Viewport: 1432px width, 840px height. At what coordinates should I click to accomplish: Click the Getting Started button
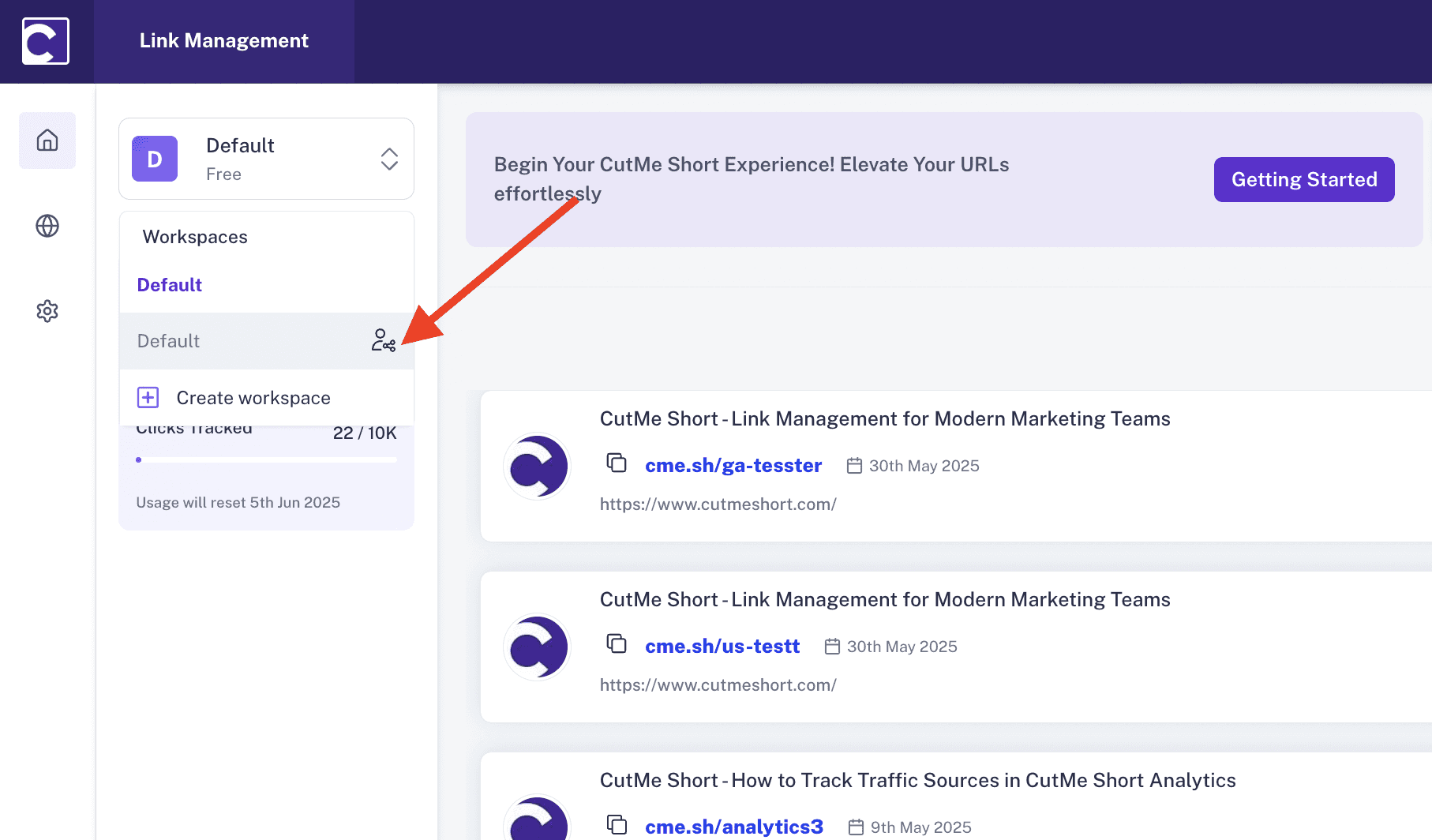click(x=1304, y=179)
